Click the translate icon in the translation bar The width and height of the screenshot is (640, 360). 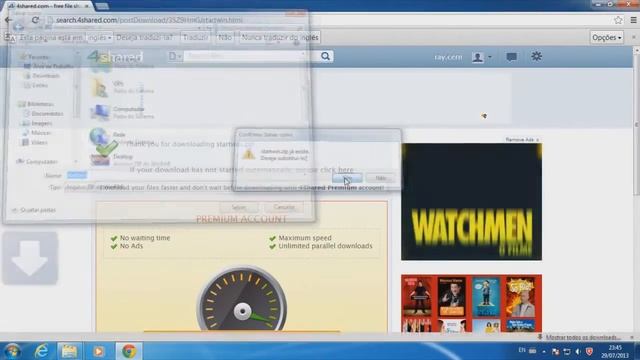pyautogui.click(x=10, y=38)
